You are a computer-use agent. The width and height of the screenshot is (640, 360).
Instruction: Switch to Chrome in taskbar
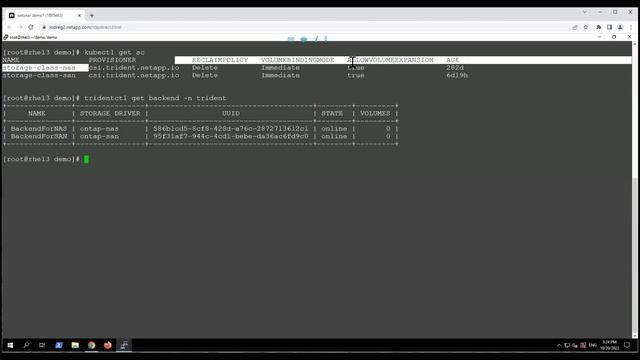tap(91, 345)
